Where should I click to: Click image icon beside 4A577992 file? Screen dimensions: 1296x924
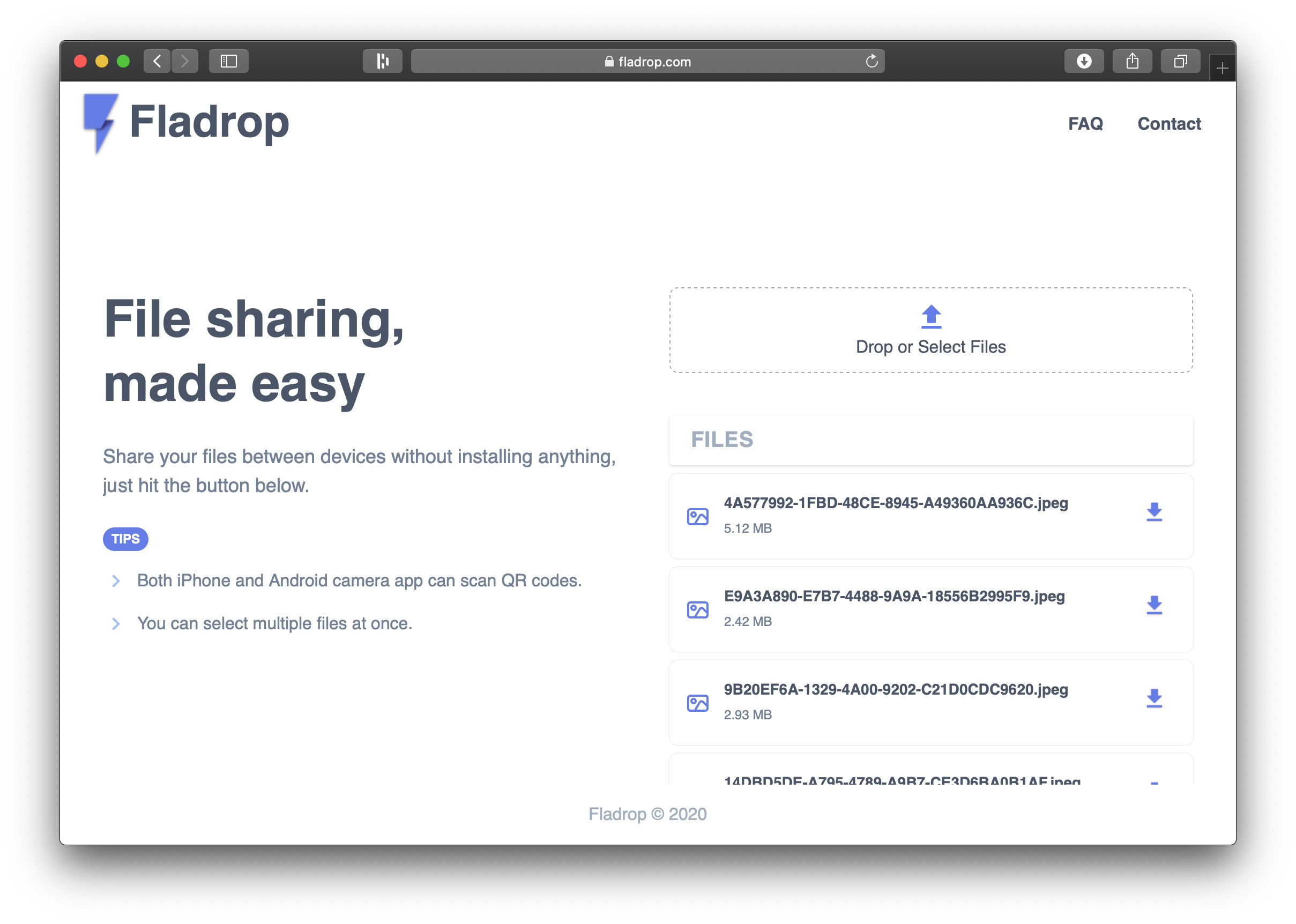(x=697, y=517)
